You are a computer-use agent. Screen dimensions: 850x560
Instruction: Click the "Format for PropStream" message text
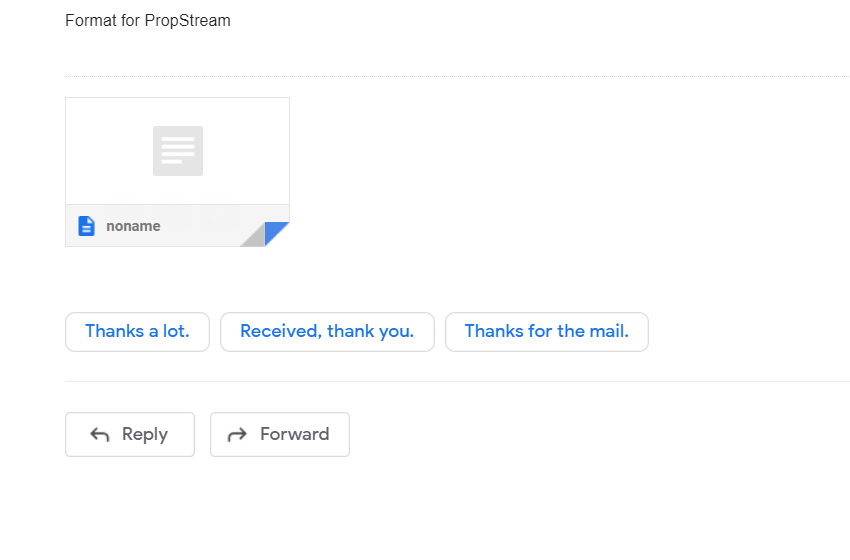(148, 21)
